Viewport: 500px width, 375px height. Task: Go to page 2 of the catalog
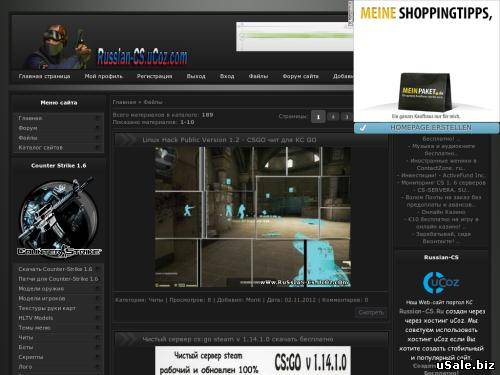[333, 117]
